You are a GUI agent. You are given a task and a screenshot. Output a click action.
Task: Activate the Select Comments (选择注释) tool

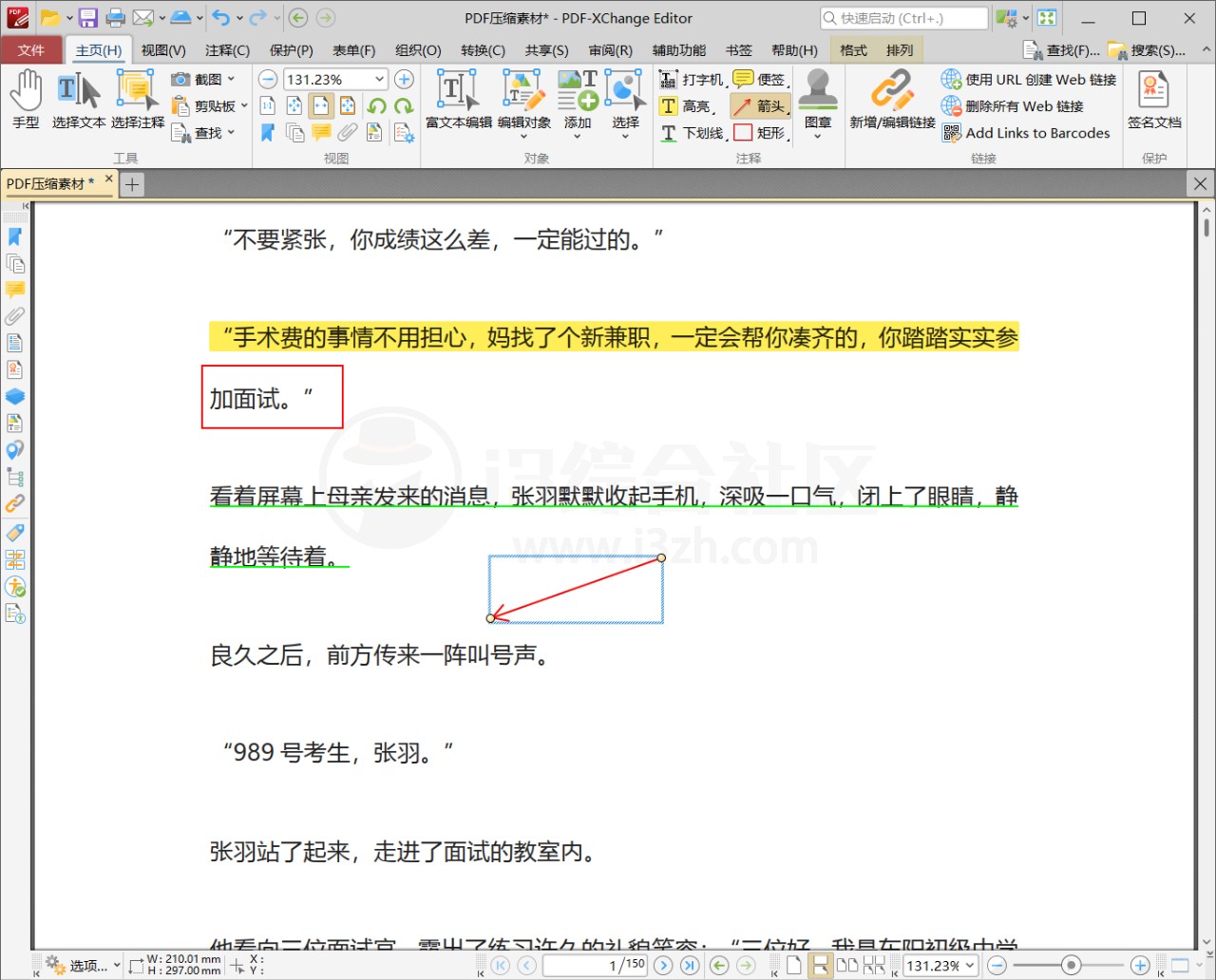pyautogui.click(x=137, y=100)
